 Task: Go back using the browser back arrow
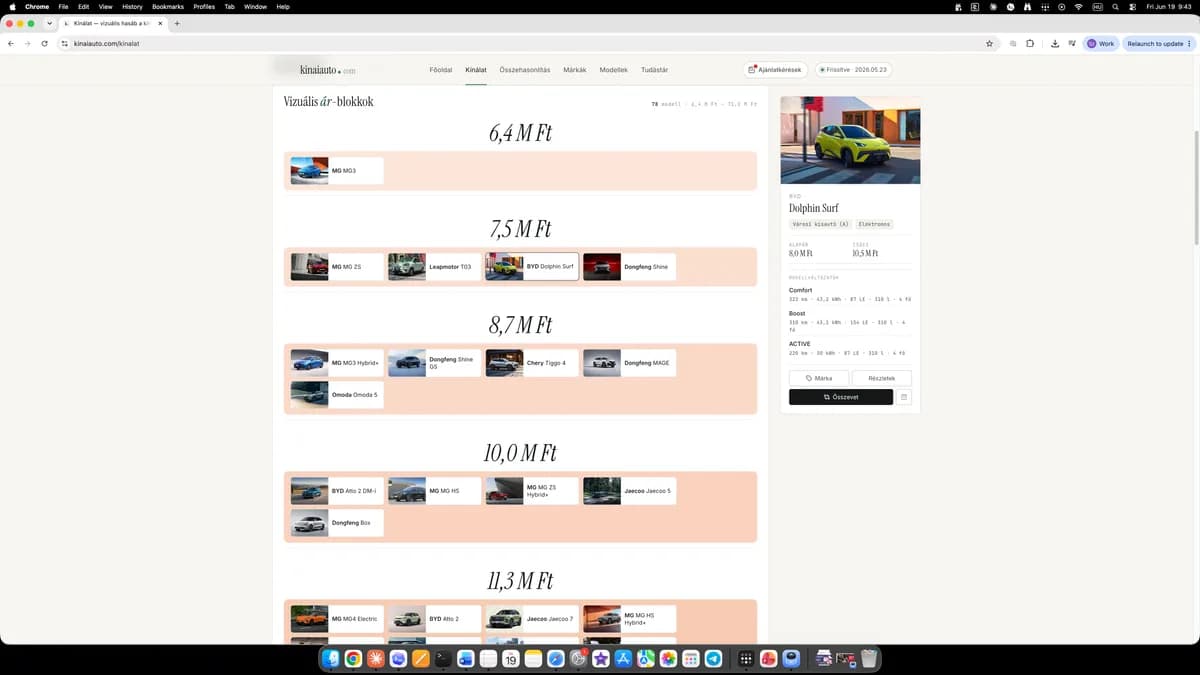(x=11, y=44)
